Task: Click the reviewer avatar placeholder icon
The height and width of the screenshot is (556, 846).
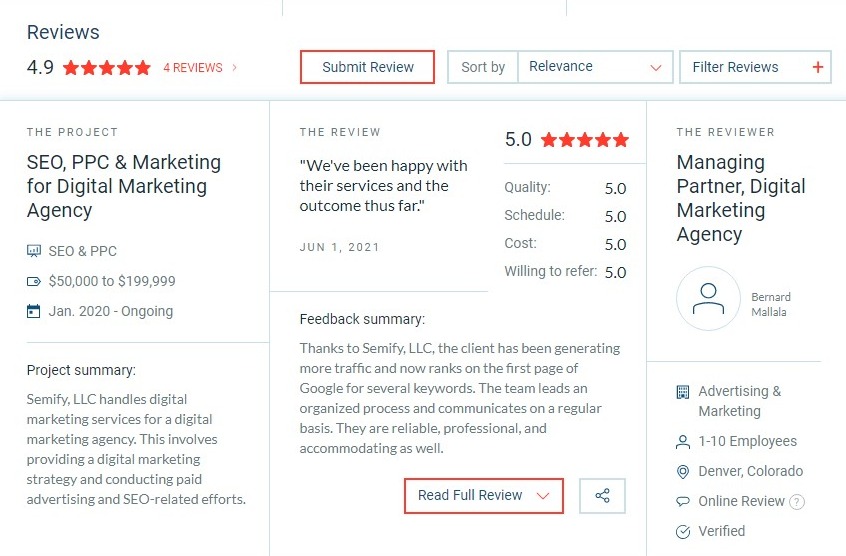Action: click(708, 298)
